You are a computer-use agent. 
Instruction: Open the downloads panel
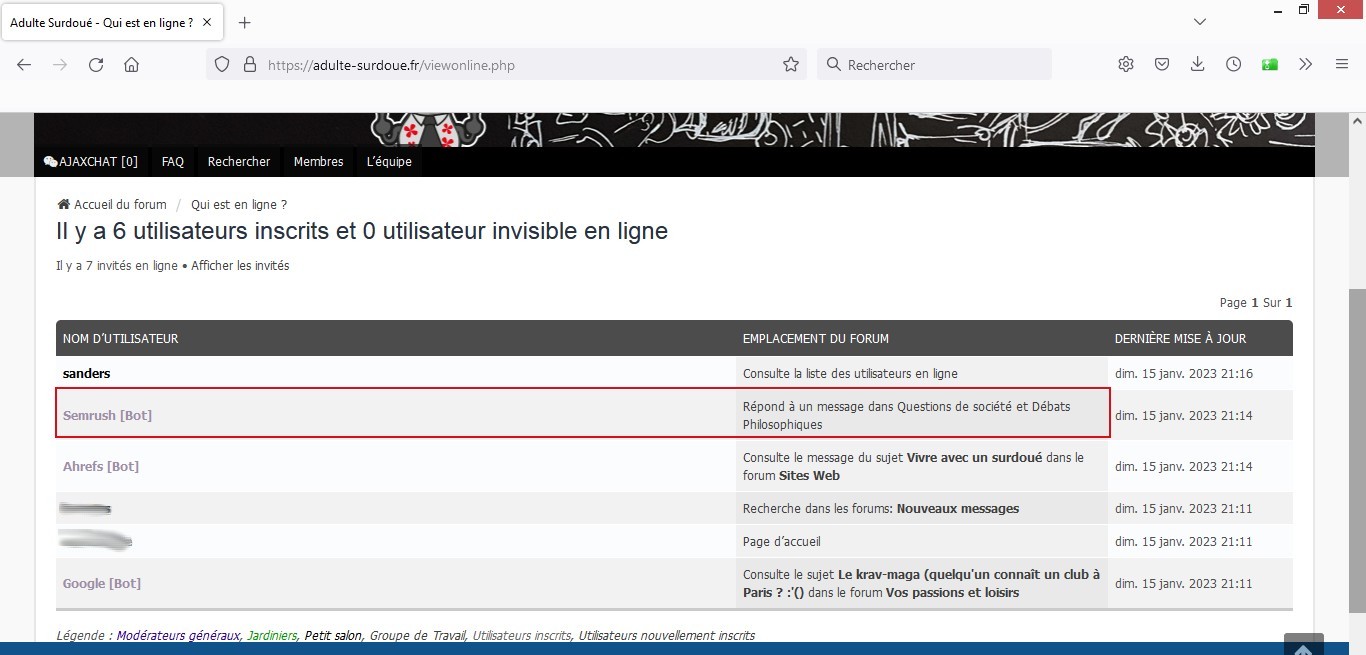(x=1198, y=64)
